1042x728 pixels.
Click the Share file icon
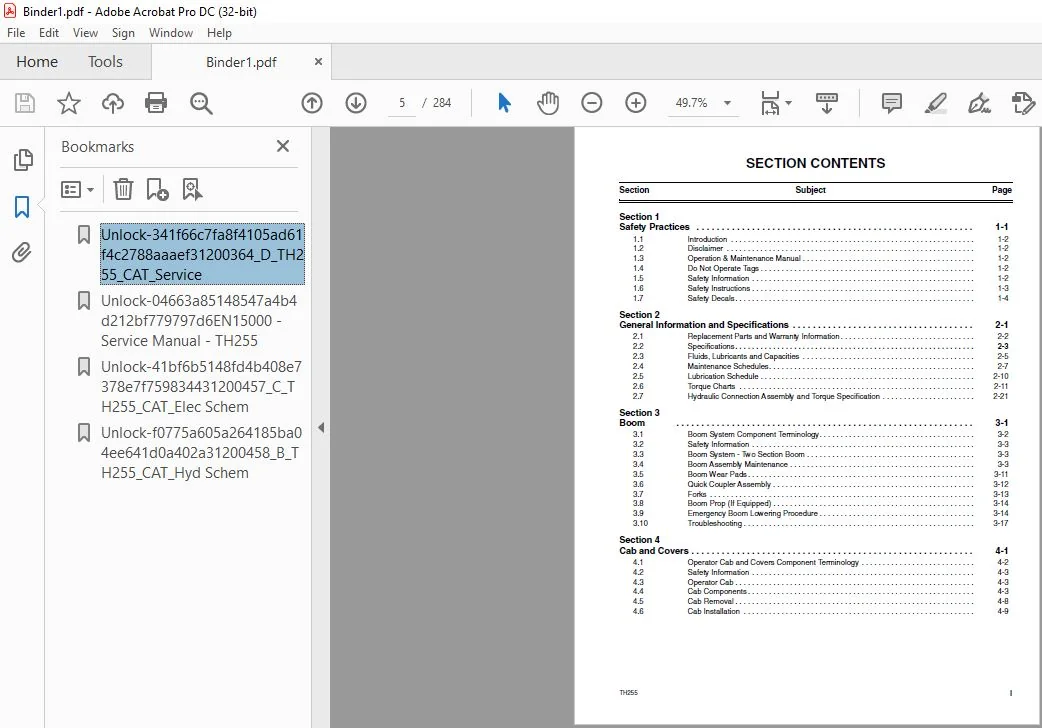point(1023,103)
